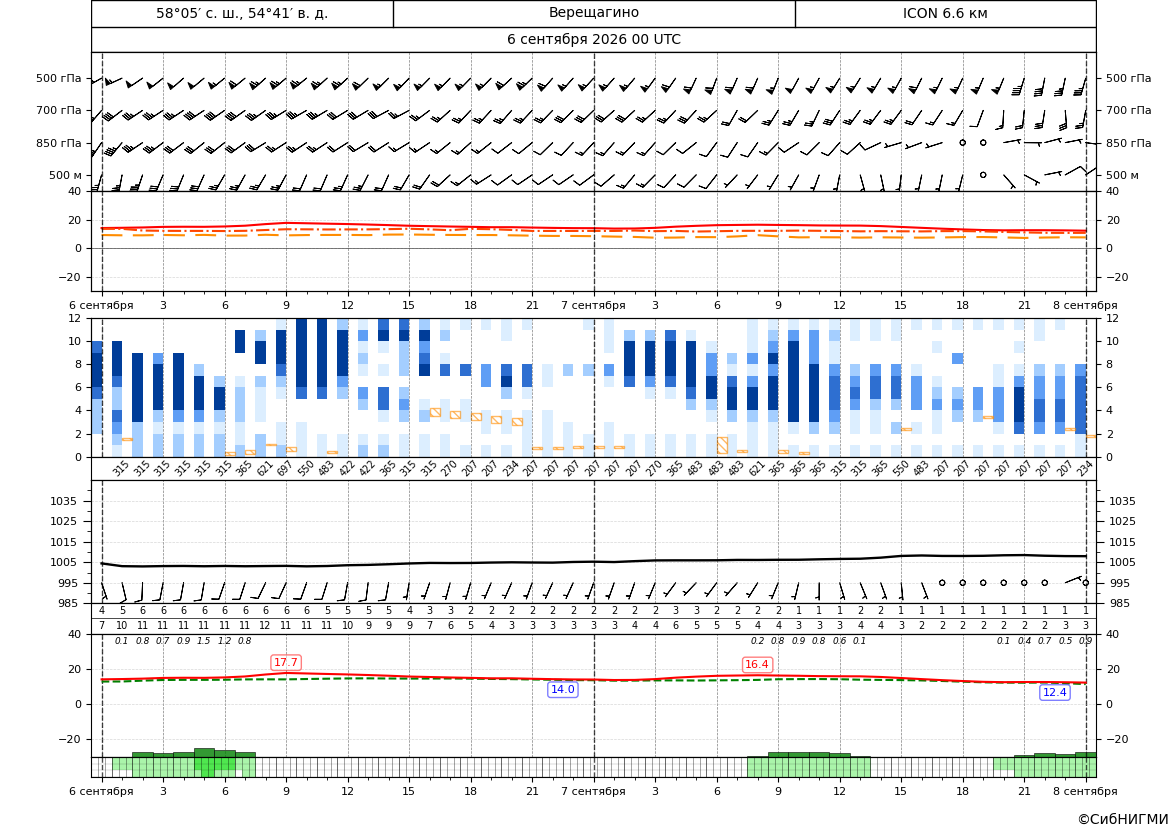This screenshot has width=1169, height=827.
Task: Click the red 16.4 temperature label
Action: point(757,664)
